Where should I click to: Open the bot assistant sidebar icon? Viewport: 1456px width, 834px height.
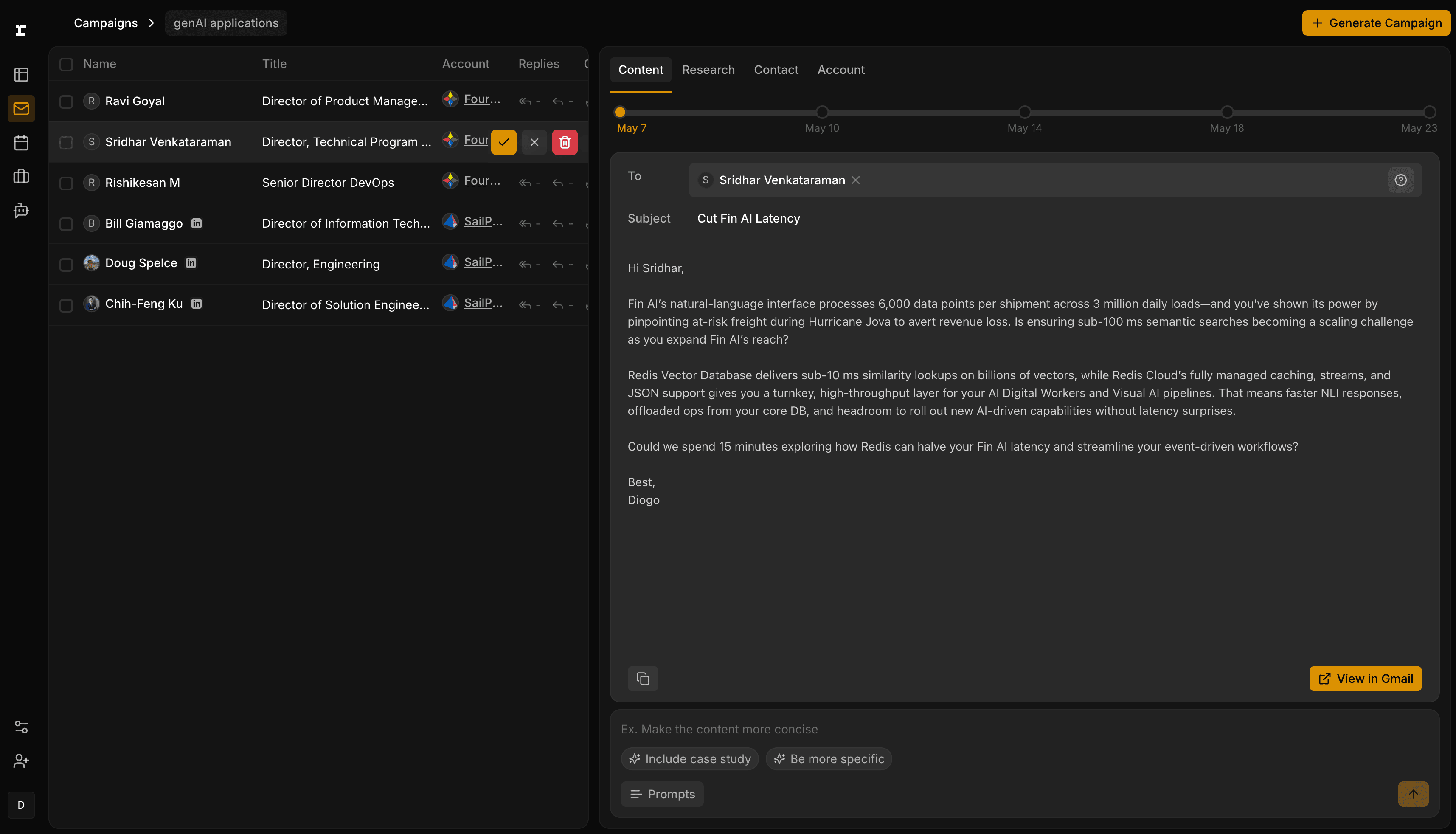point(21,210)
